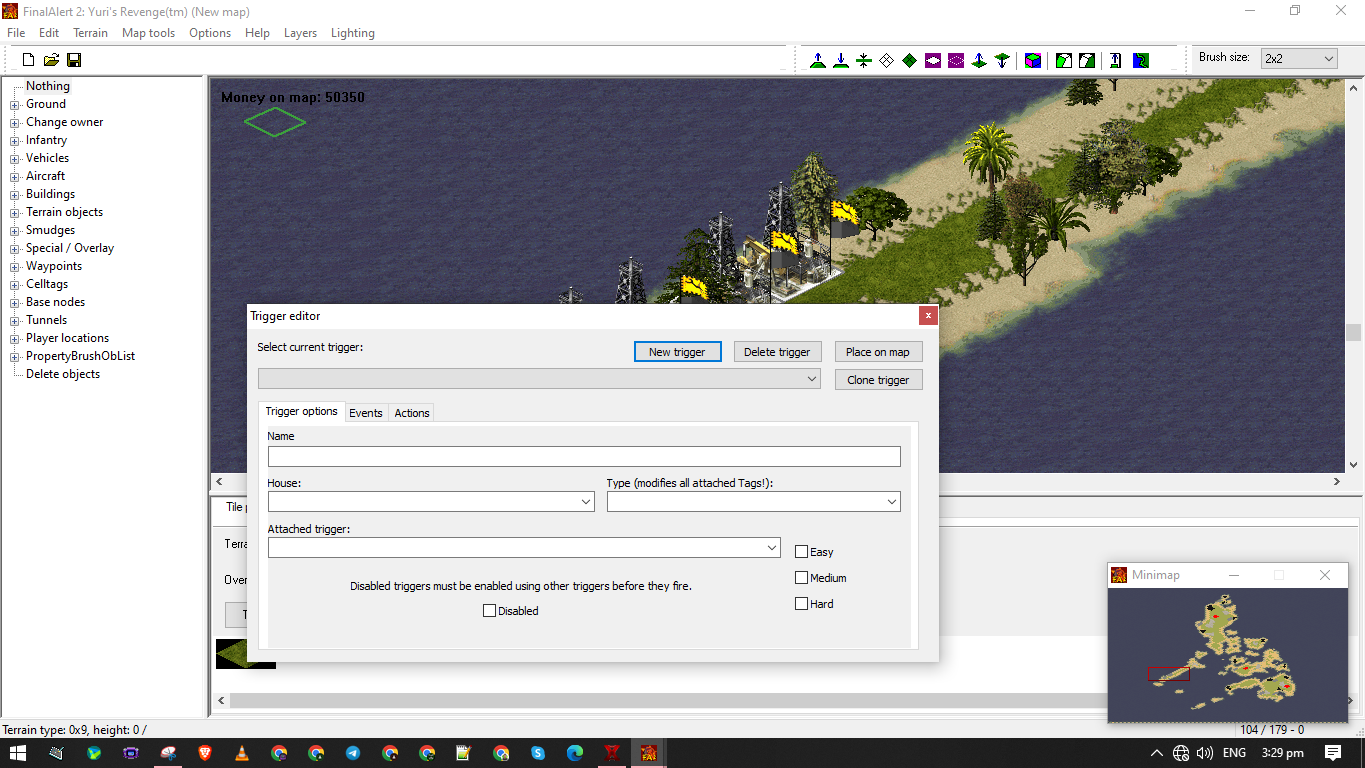Expand the Buildings tree node
Screen dimensions: 1365x768
[15, 195]
